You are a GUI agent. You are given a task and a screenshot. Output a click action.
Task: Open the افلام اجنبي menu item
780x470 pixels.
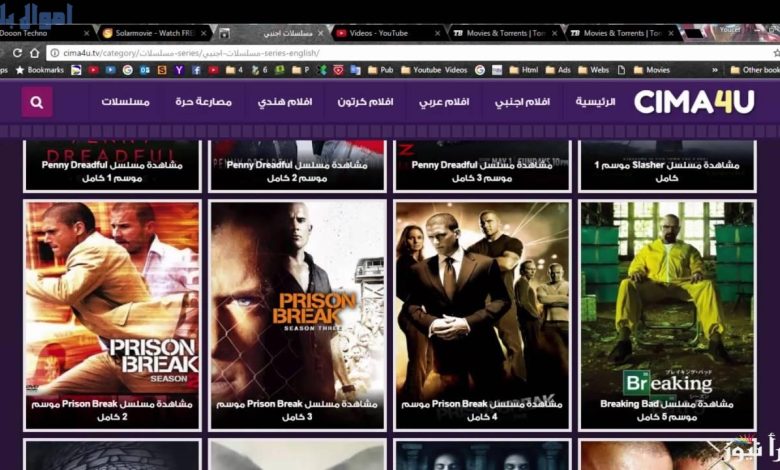[522, 102]
